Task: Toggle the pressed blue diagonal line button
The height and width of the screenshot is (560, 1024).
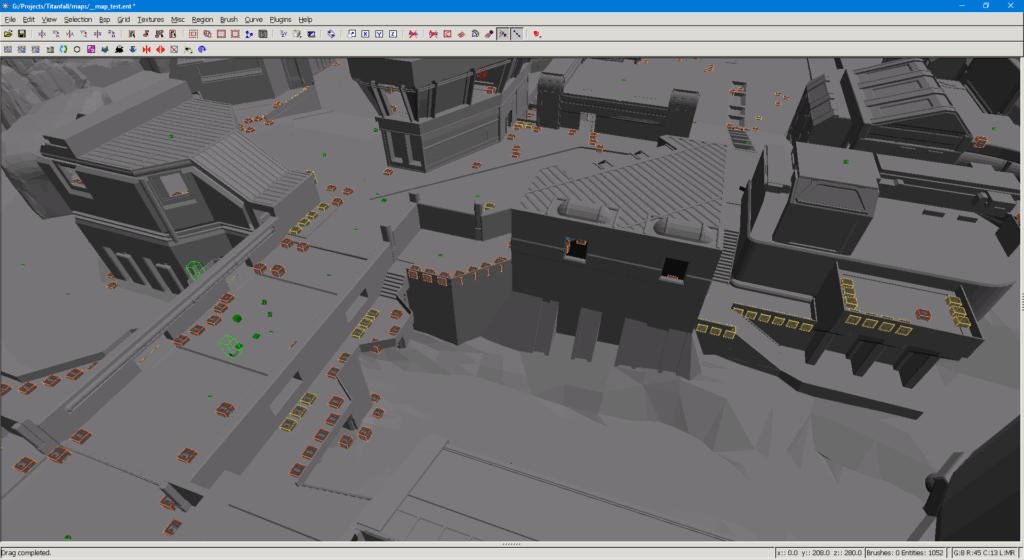Action: point(517,34)
